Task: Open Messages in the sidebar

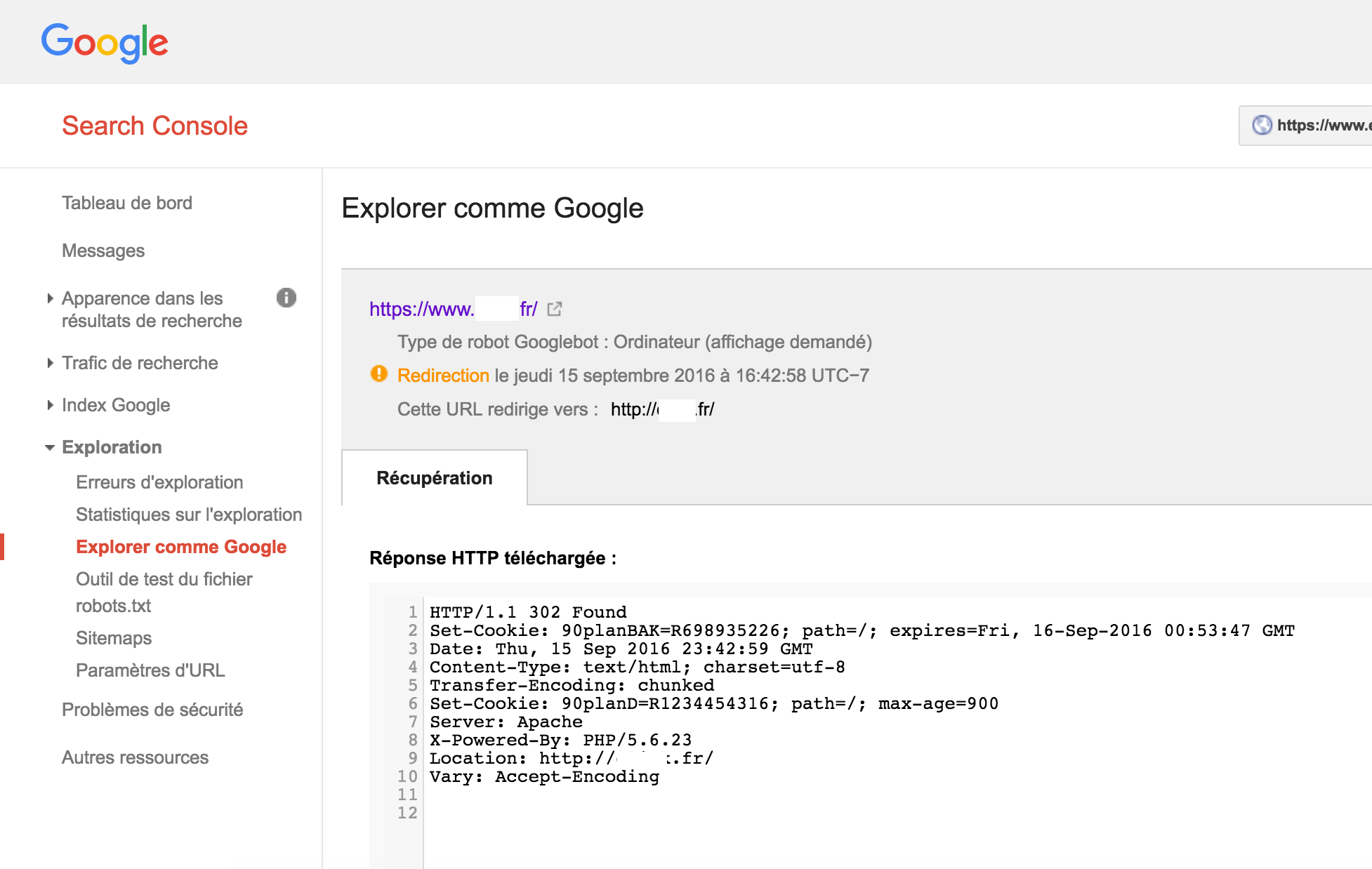Action: coord(103,251)
